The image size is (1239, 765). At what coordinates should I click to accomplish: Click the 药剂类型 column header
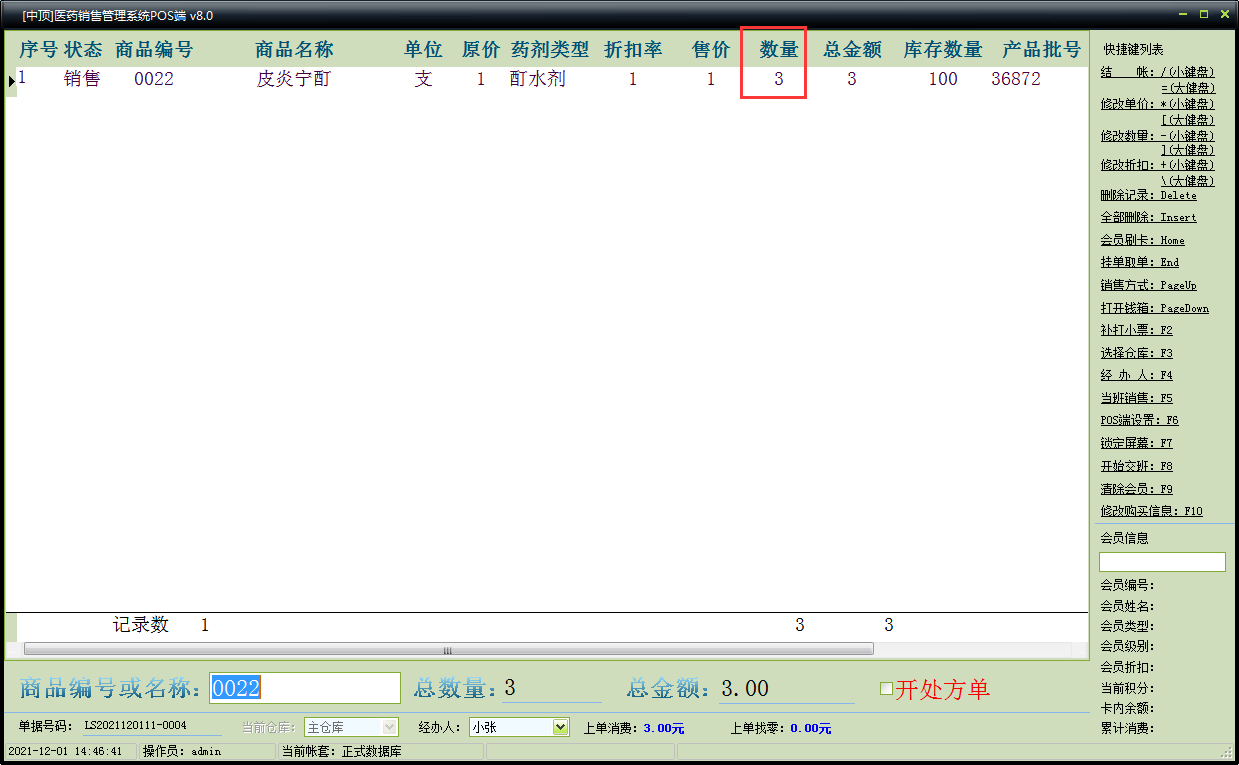click(x=550, y=50)
